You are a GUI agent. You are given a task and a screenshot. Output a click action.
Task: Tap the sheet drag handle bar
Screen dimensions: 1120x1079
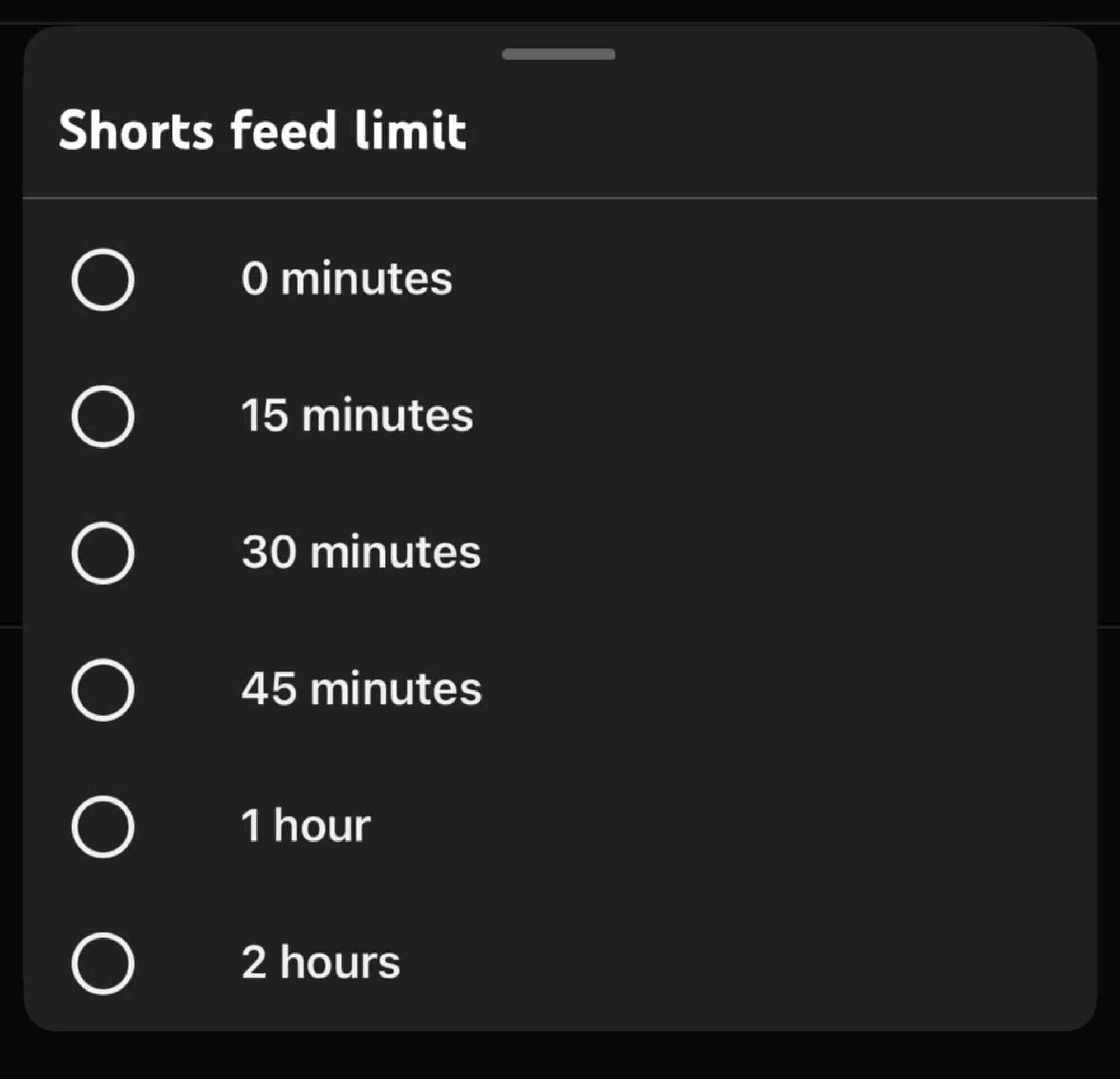tap(558, 54)
